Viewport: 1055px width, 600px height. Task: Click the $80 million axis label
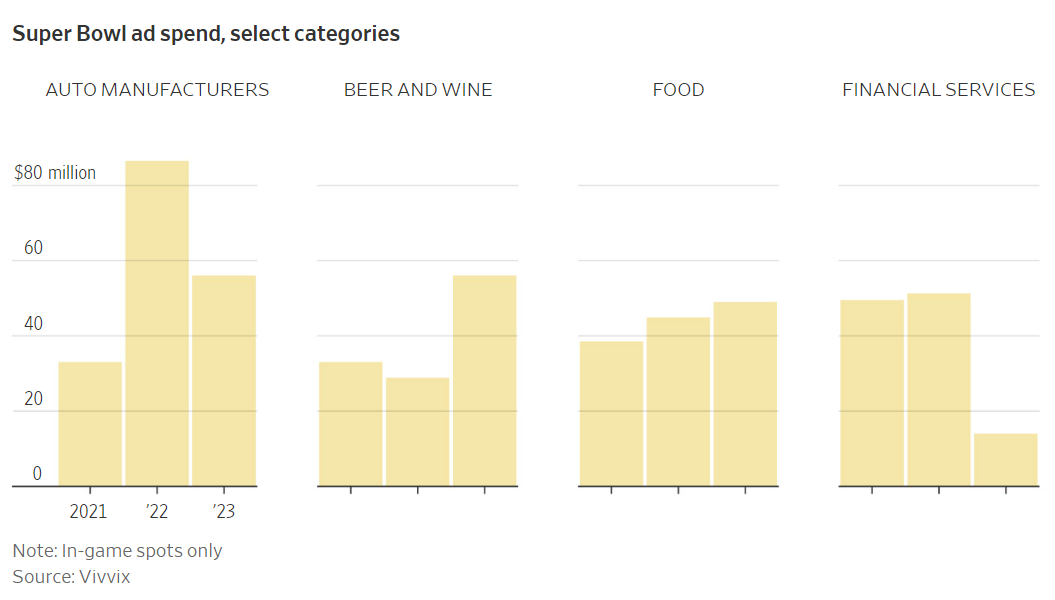(55, 173)
